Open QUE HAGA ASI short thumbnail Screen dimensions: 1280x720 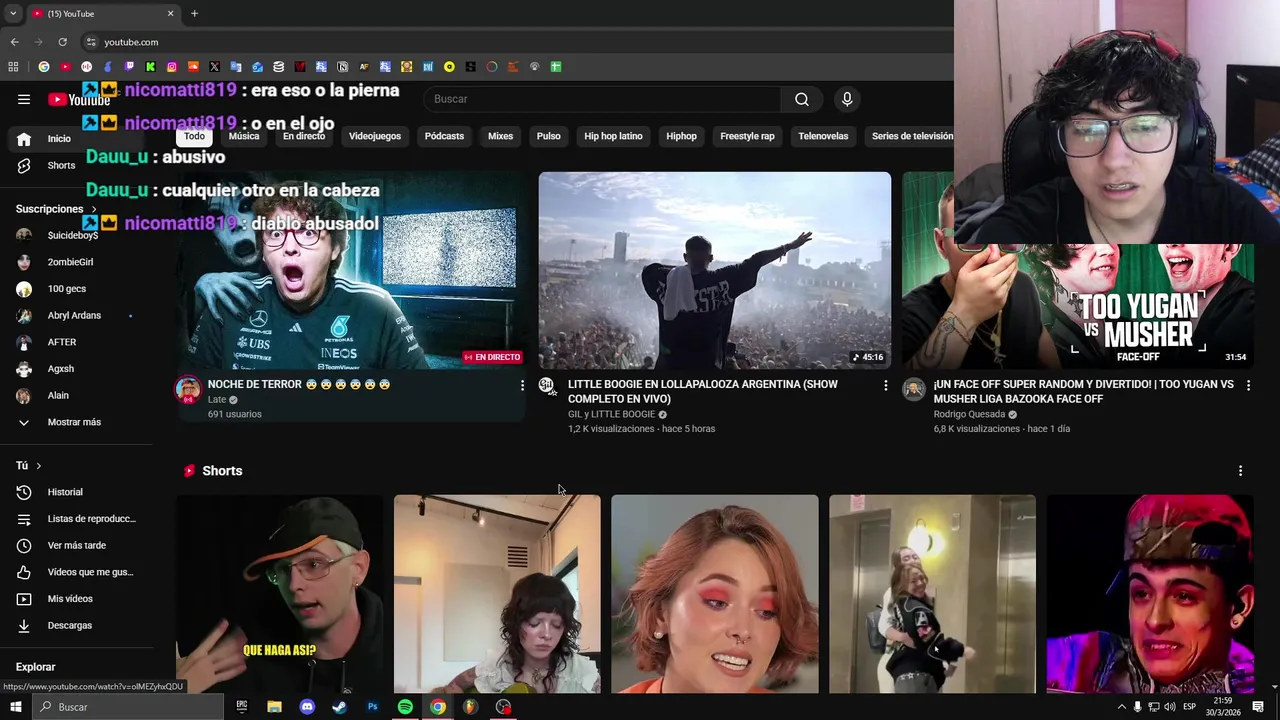pyautogui.click(x=280, y=594)
